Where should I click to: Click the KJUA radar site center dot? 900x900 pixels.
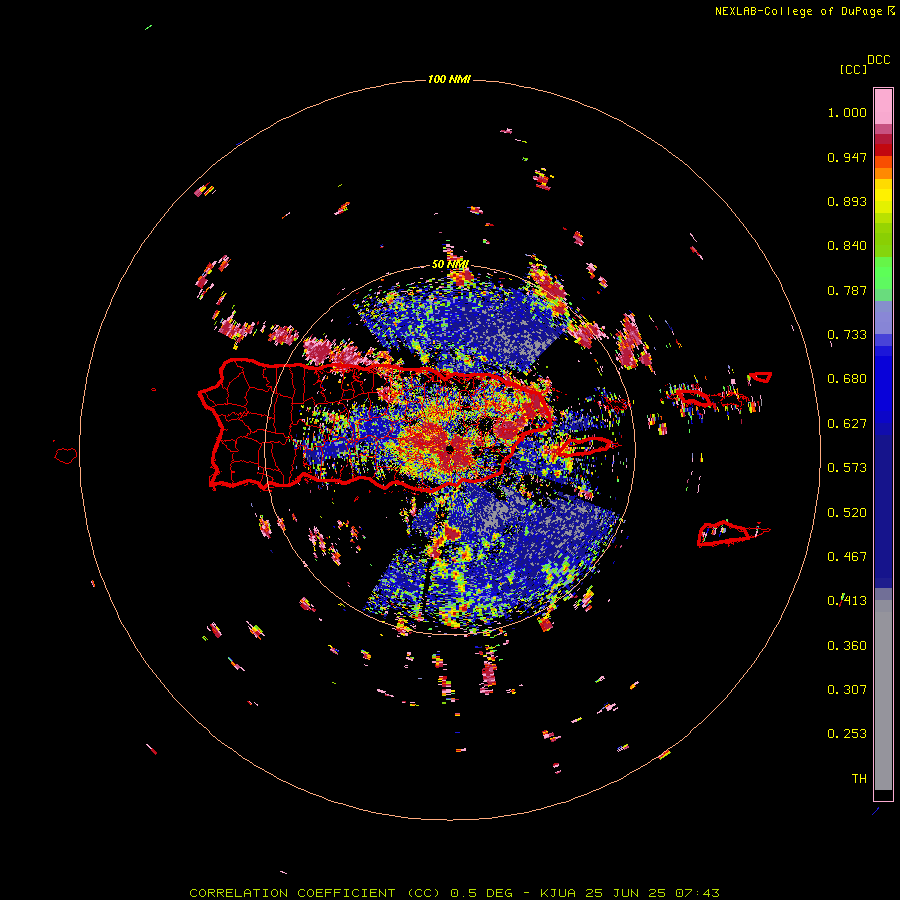pos(450,449)
